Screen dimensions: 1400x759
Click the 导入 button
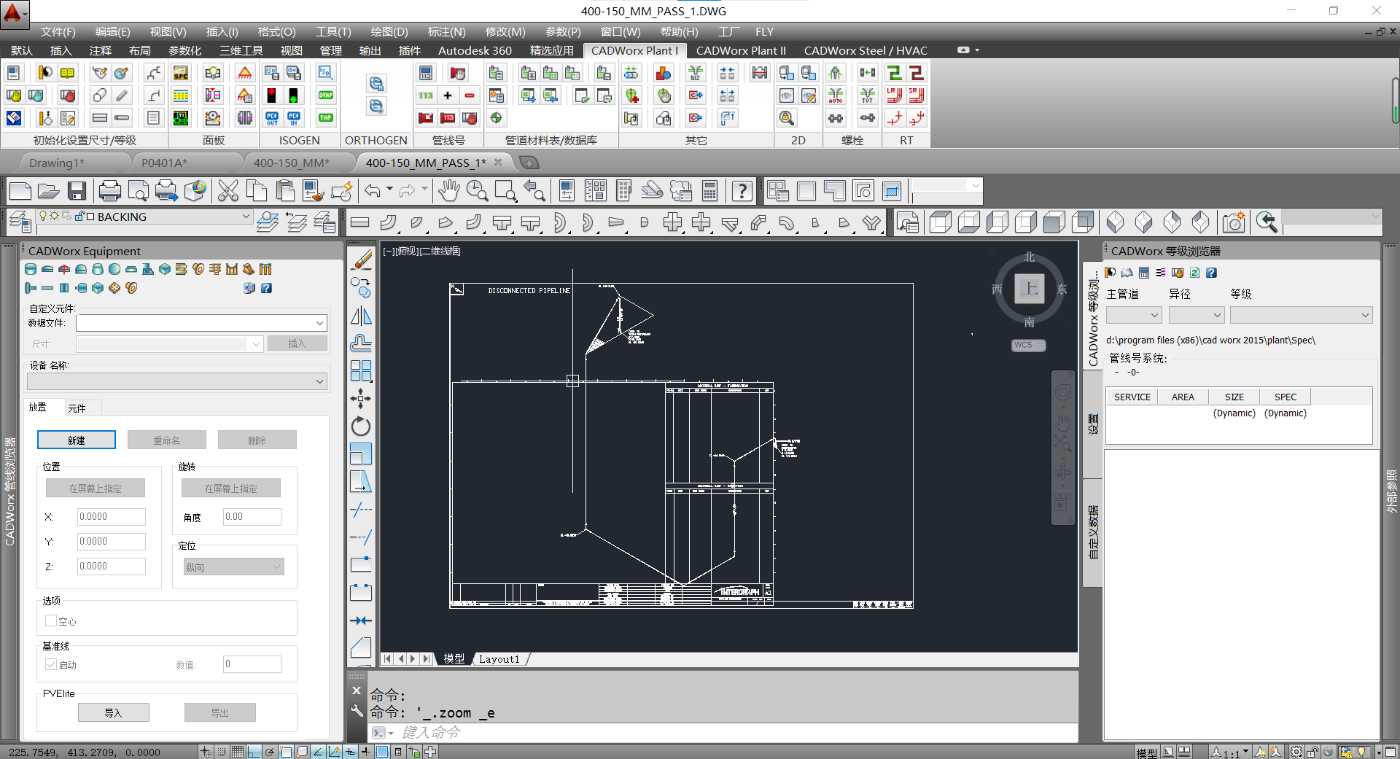[113, 712]
